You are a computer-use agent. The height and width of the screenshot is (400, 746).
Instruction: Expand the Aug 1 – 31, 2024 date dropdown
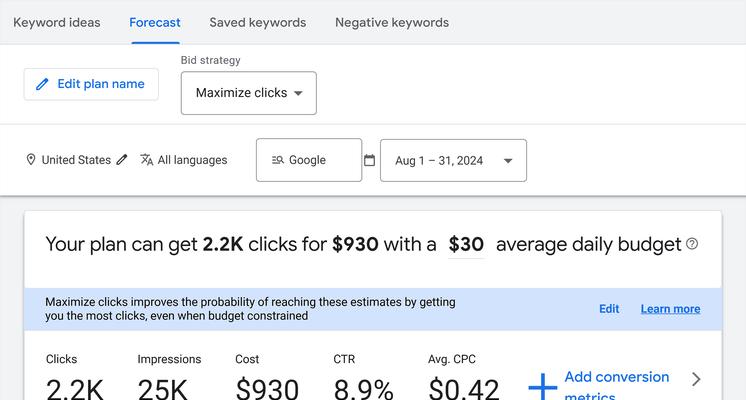[453, 160]
